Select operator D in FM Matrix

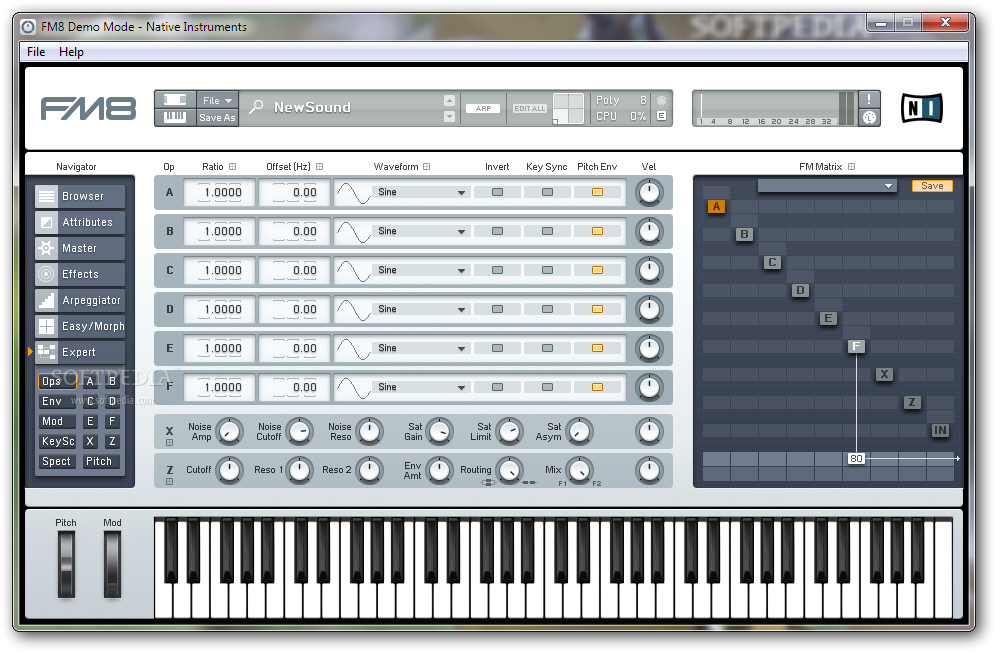coord(800,290)
